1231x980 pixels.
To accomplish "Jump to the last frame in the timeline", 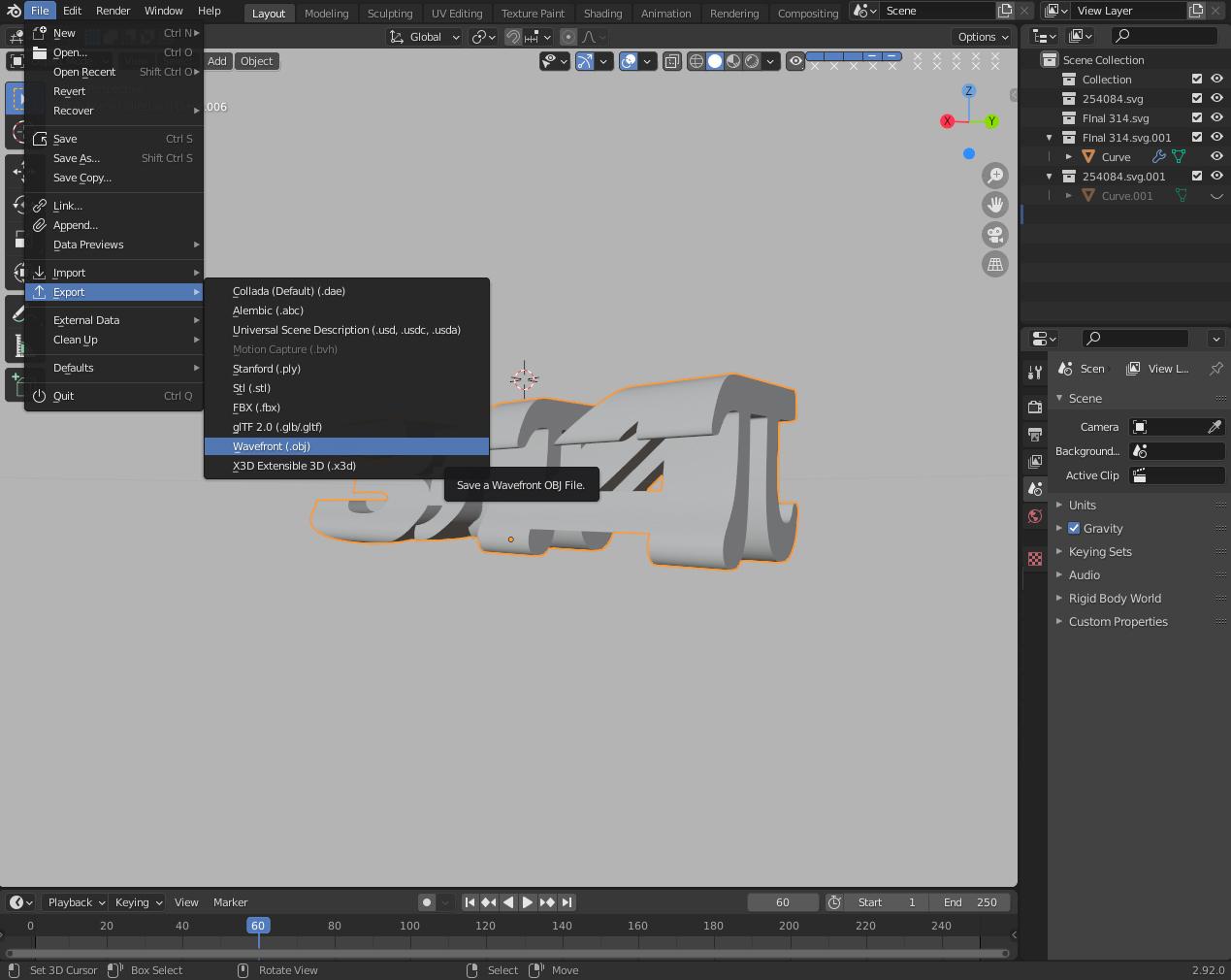I will click(565, 901).
